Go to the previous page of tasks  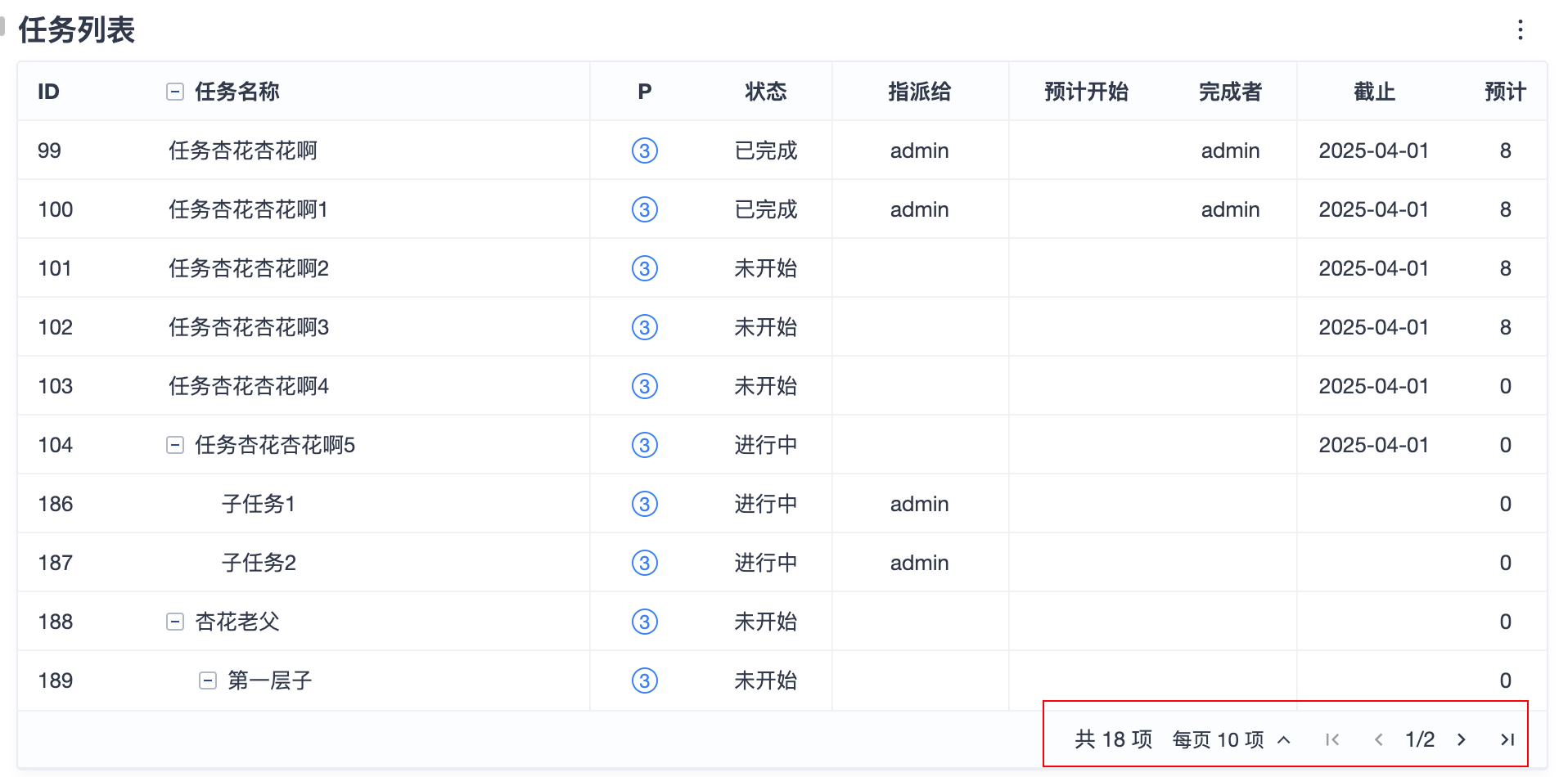pos(1379,739)
